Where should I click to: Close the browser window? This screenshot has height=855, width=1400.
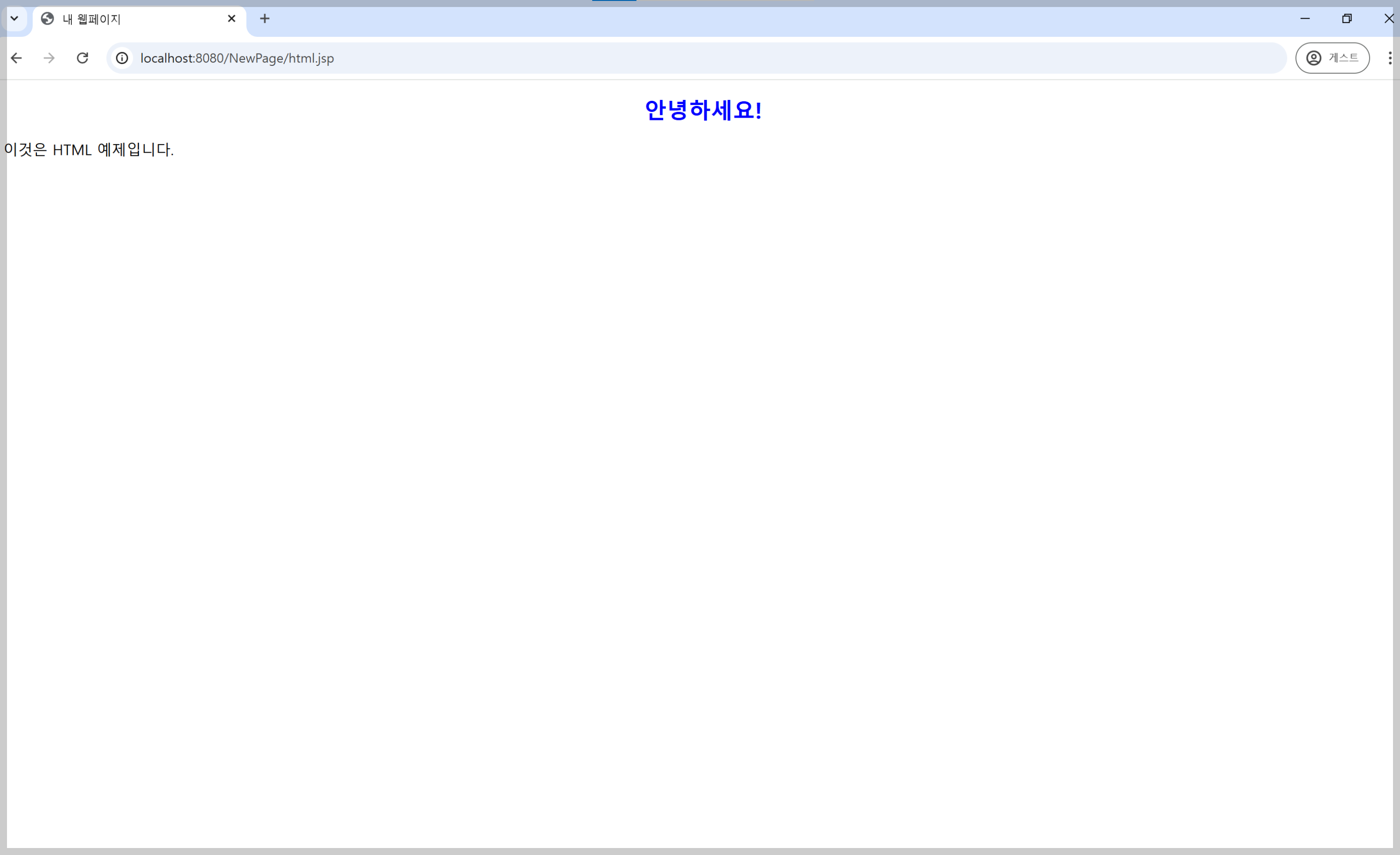point(1389,19)
